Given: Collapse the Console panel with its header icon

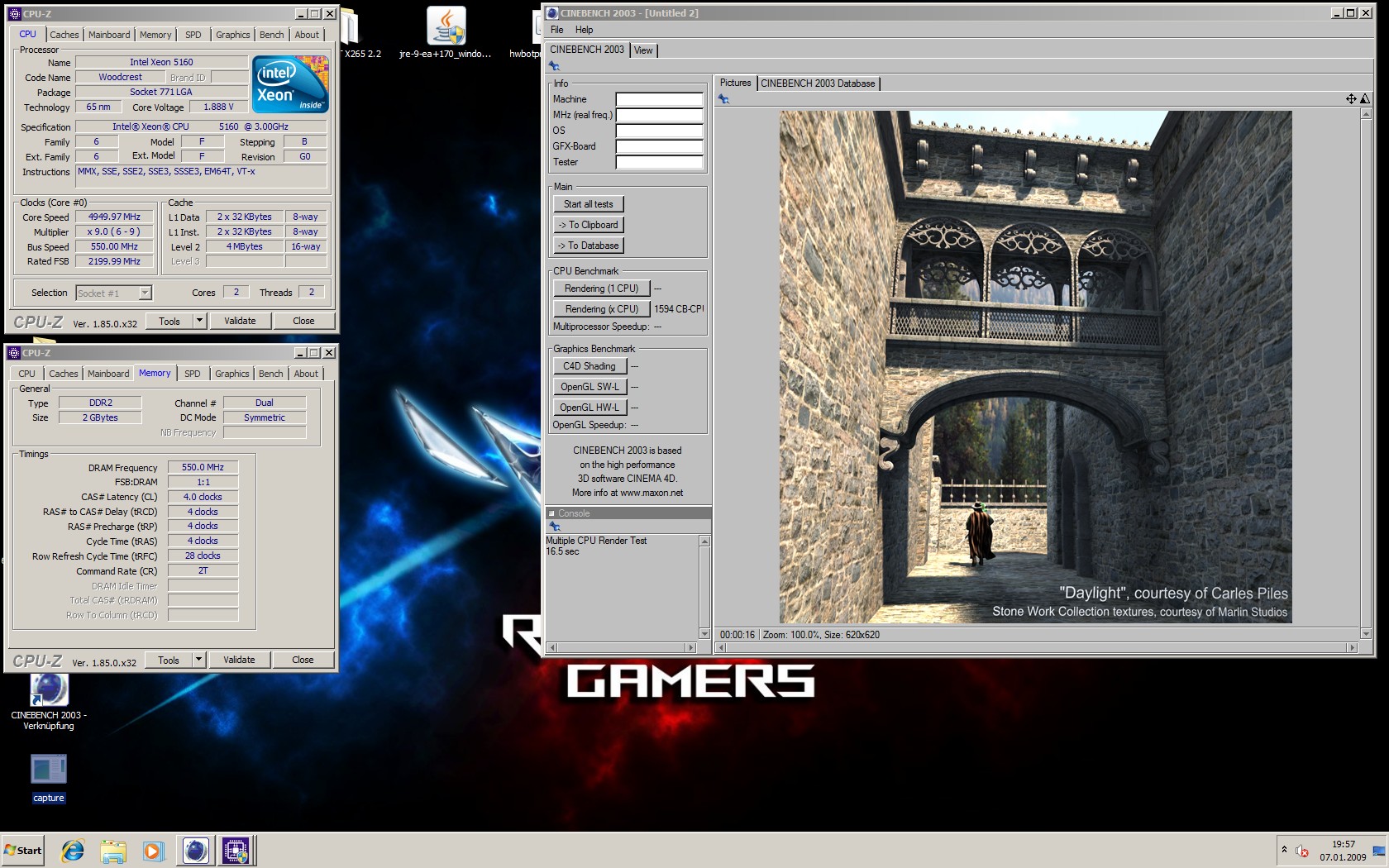Looking at the screenshot, I should 551,513.
